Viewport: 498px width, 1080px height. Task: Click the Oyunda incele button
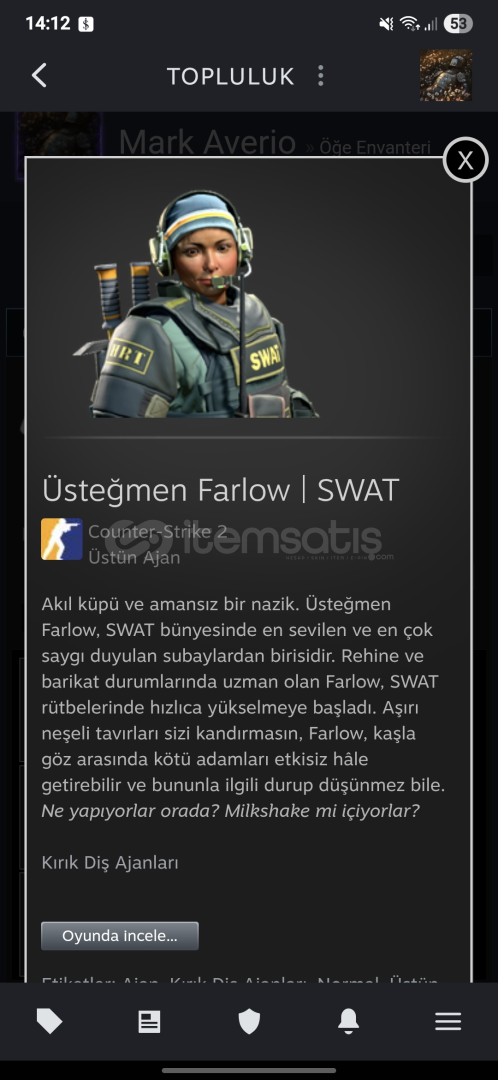(x=120, y=936)
